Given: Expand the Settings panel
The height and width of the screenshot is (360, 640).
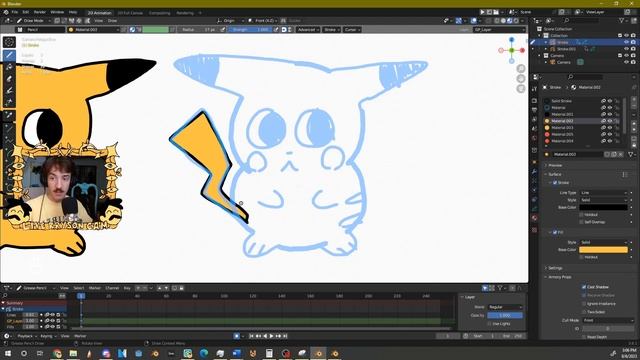Looking at the screenshot, I should coord(555,268).
